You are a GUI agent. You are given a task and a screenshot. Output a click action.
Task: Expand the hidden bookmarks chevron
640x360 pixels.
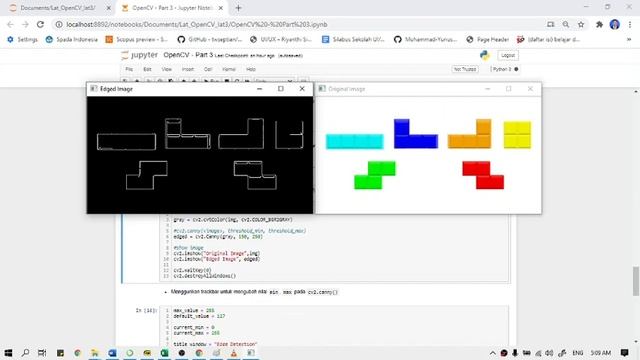629,40
